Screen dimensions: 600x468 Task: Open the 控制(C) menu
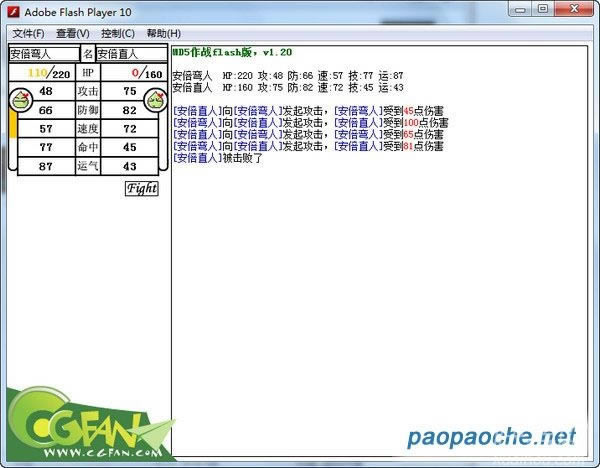(x=118, y=33)
